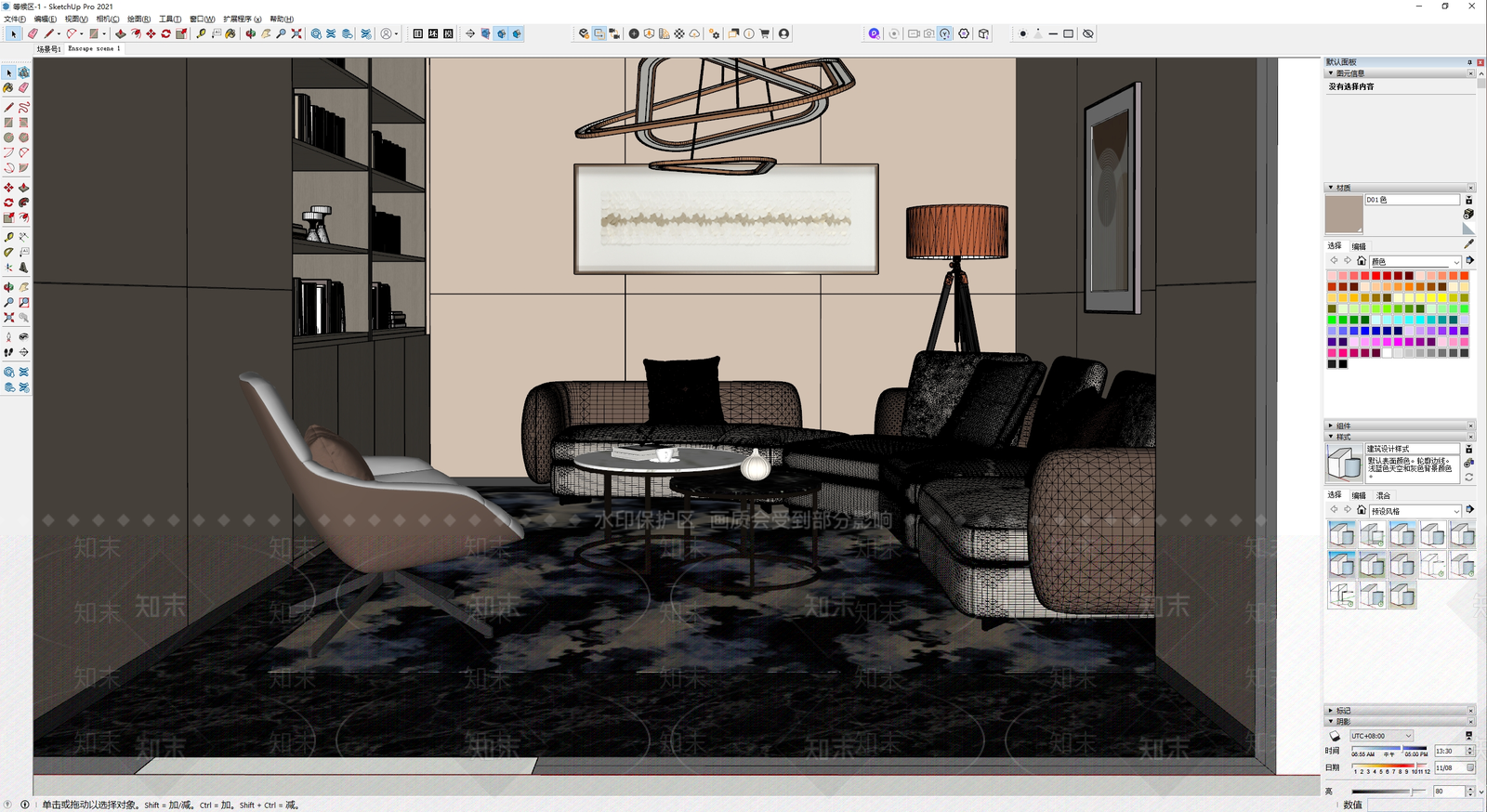Open the UTC+08:00 time zone dropdown

click(1381, 736)
